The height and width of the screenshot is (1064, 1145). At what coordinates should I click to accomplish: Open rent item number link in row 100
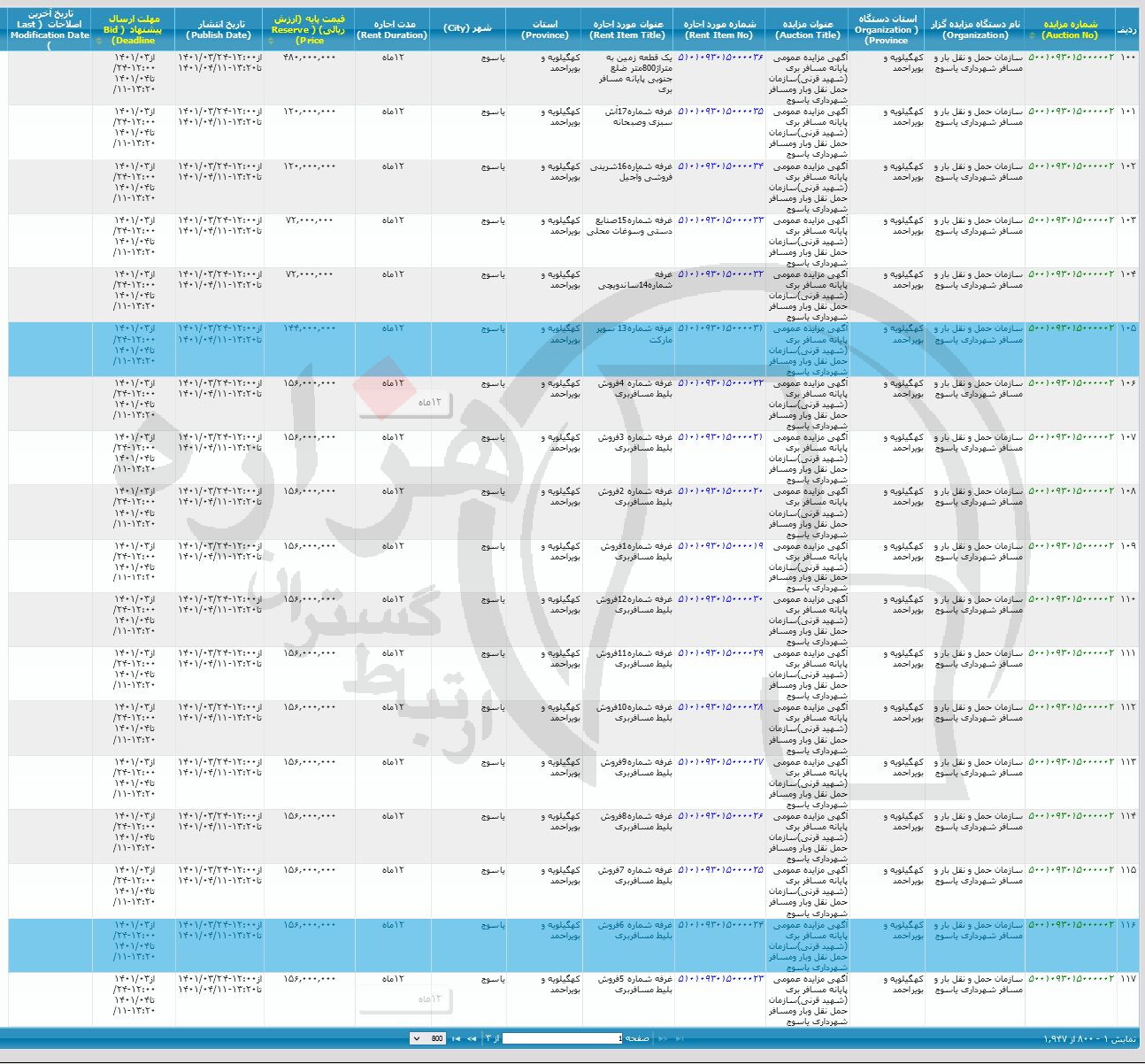720,58
